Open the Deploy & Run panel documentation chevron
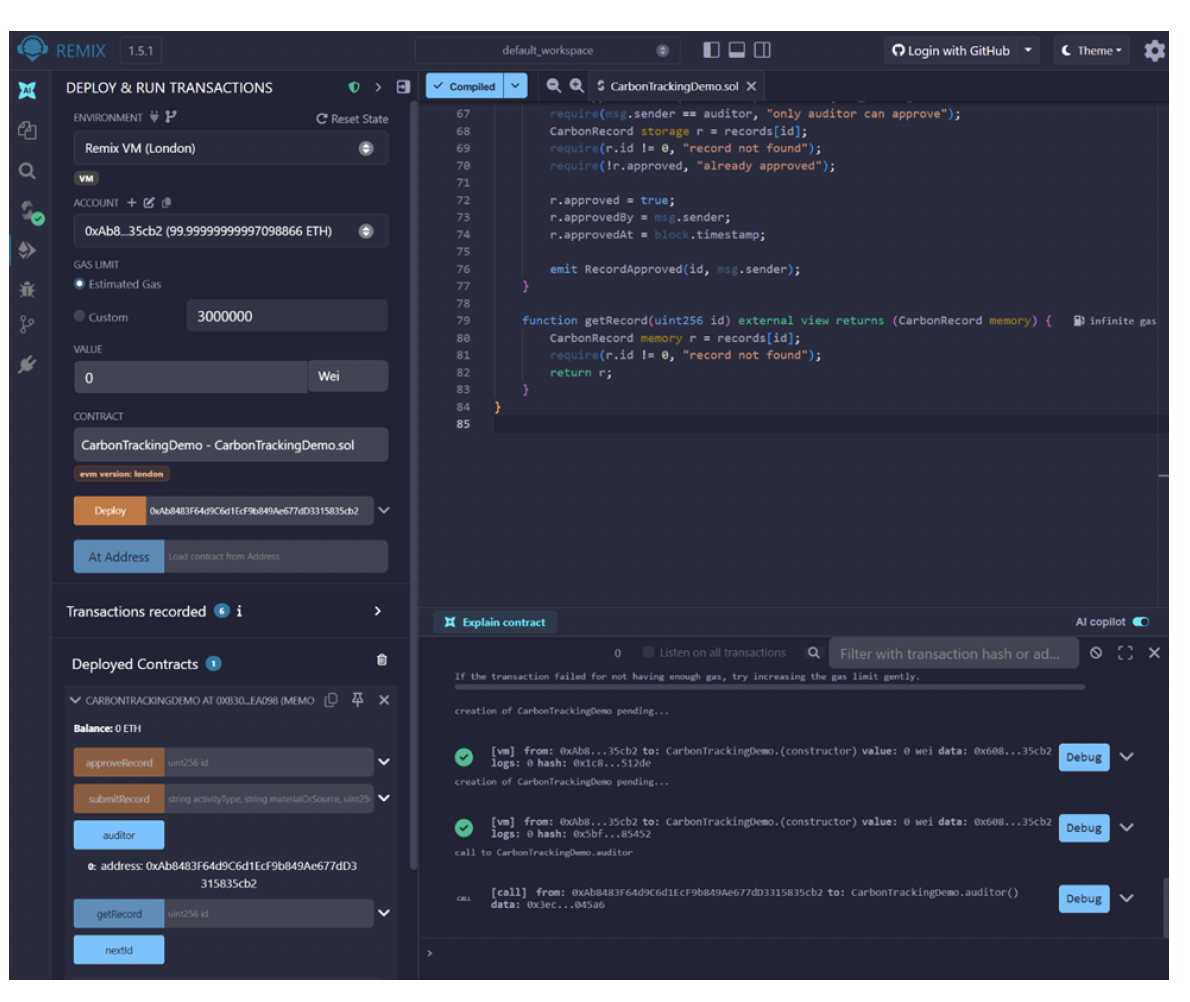The image size is (1190, 1002). [x=378, y=87]
